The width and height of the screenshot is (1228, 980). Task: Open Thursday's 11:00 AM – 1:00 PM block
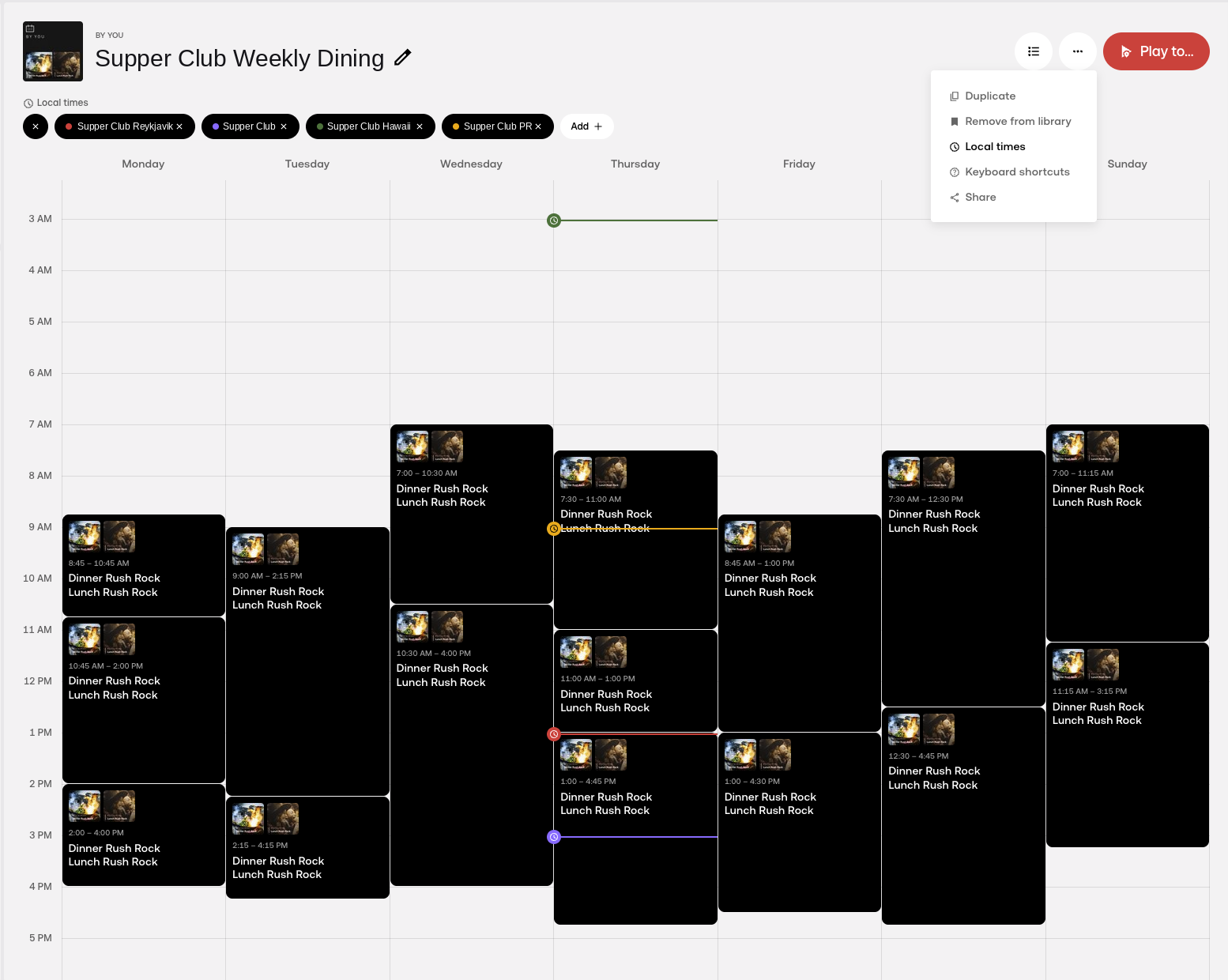[635, 680]
